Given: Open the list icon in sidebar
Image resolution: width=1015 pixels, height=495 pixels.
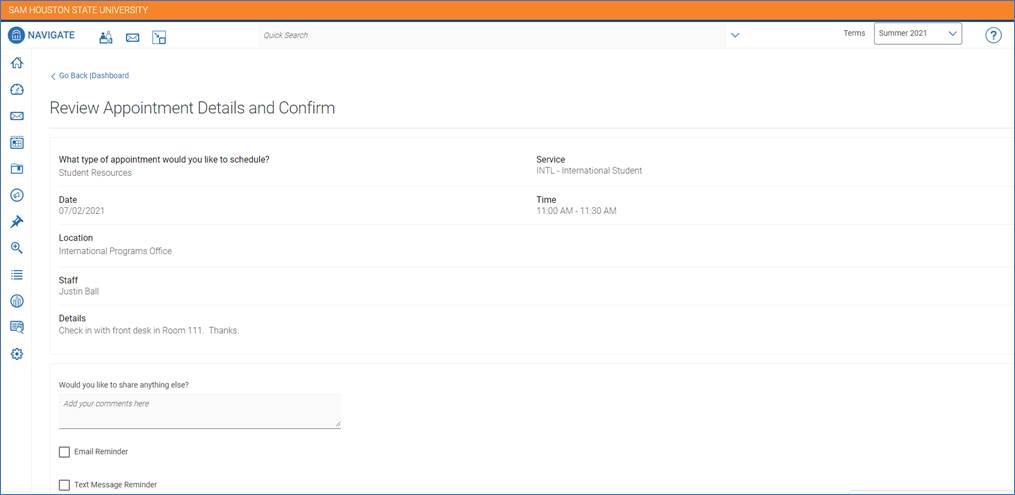Looking at the screenshot, I should (16, 274).
